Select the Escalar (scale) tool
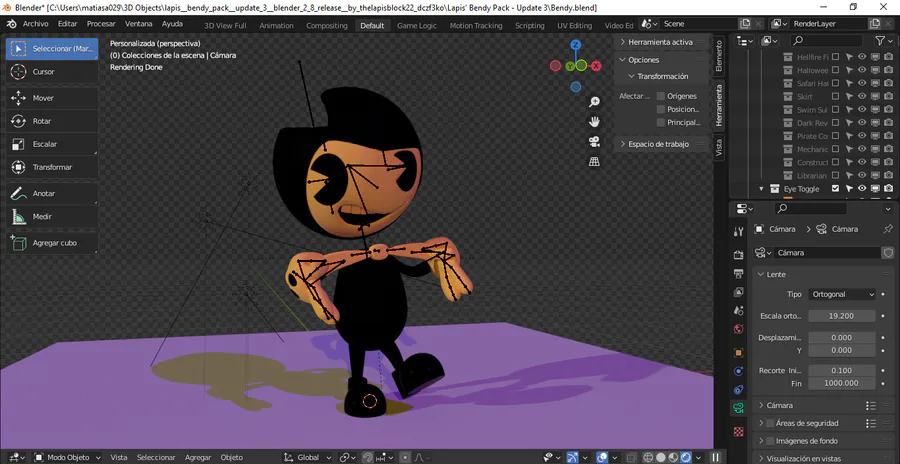Screen dimensions: 900x464 point(52,144)
